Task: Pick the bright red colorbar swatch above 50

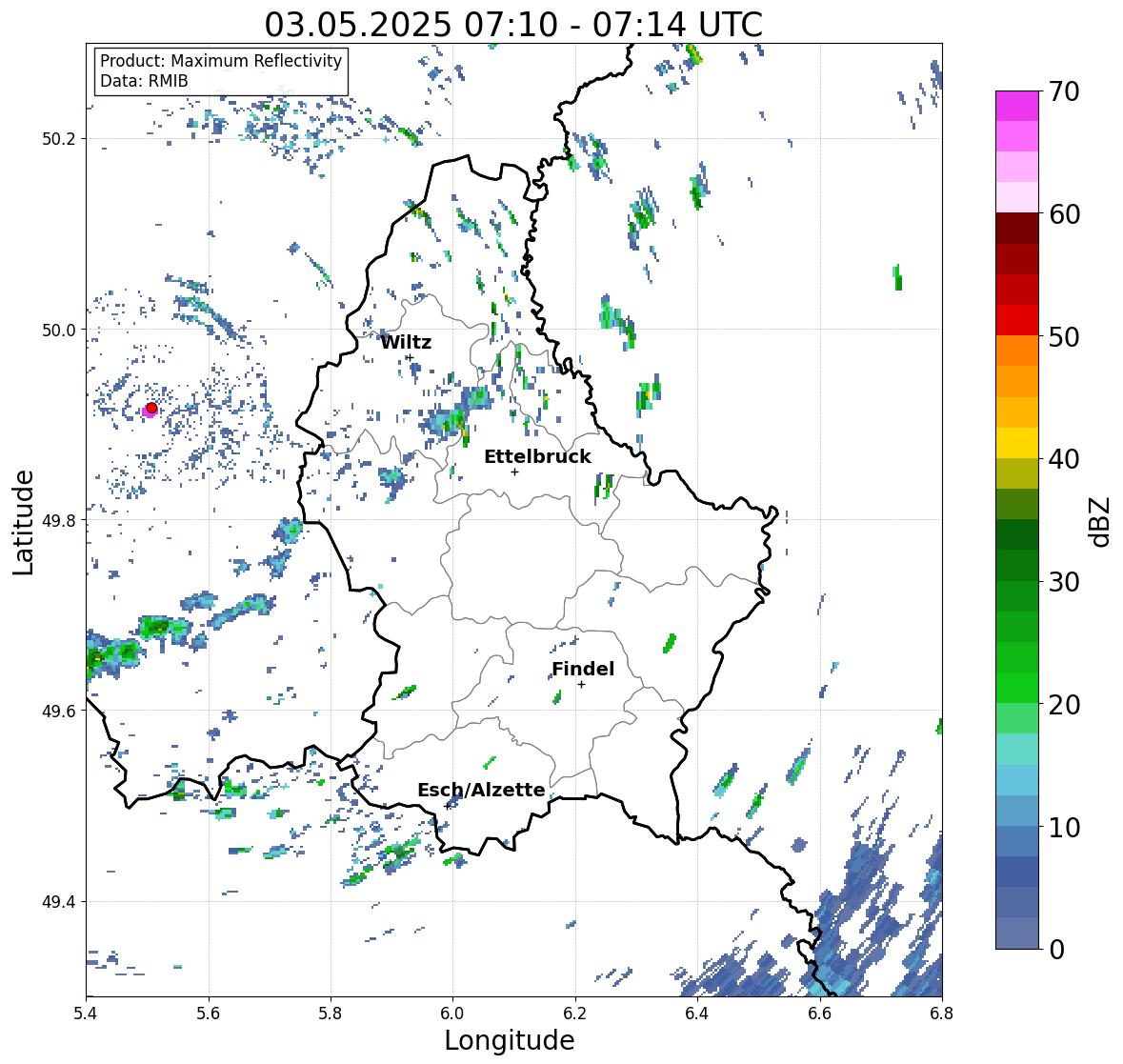Action: pyautogui.click(x=1017, y=320)
